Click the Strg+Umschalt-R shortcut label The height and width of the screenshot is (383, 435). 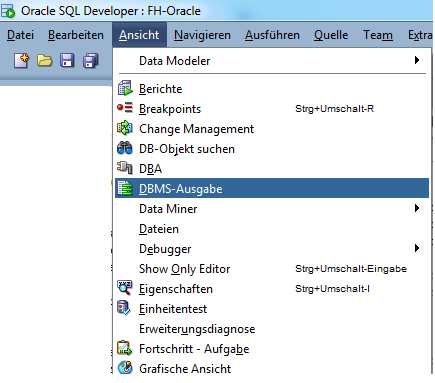pos(334,109)
